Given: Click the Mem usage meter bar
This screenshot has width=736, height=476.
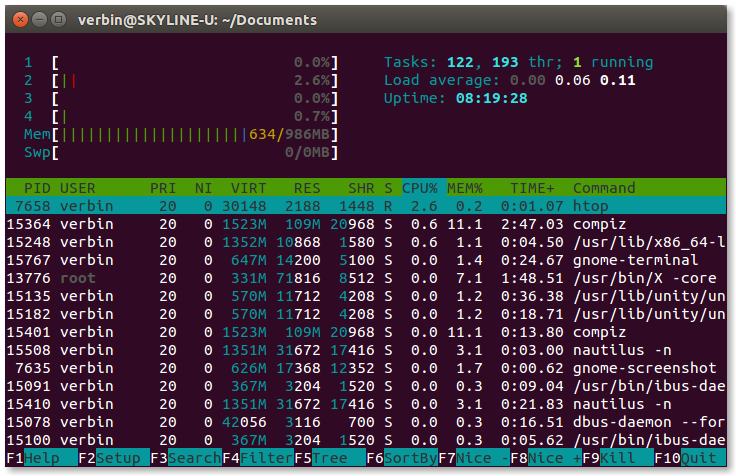Looking at the screenshot, I should (181, 134).
